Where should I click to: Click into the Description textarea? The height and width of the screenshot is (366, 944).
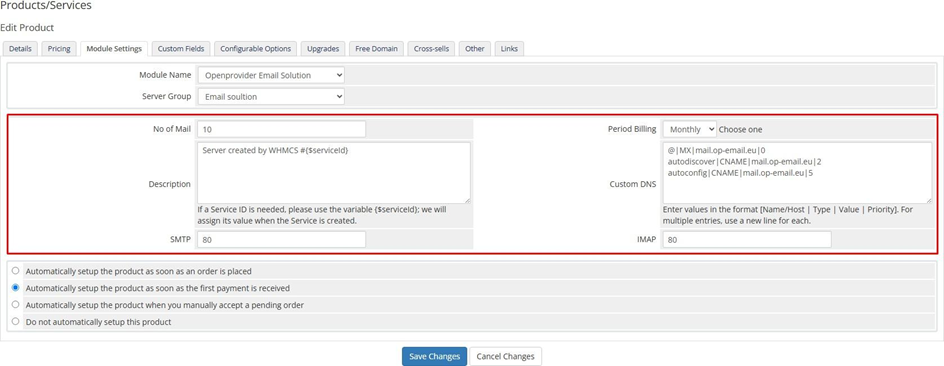334,173
